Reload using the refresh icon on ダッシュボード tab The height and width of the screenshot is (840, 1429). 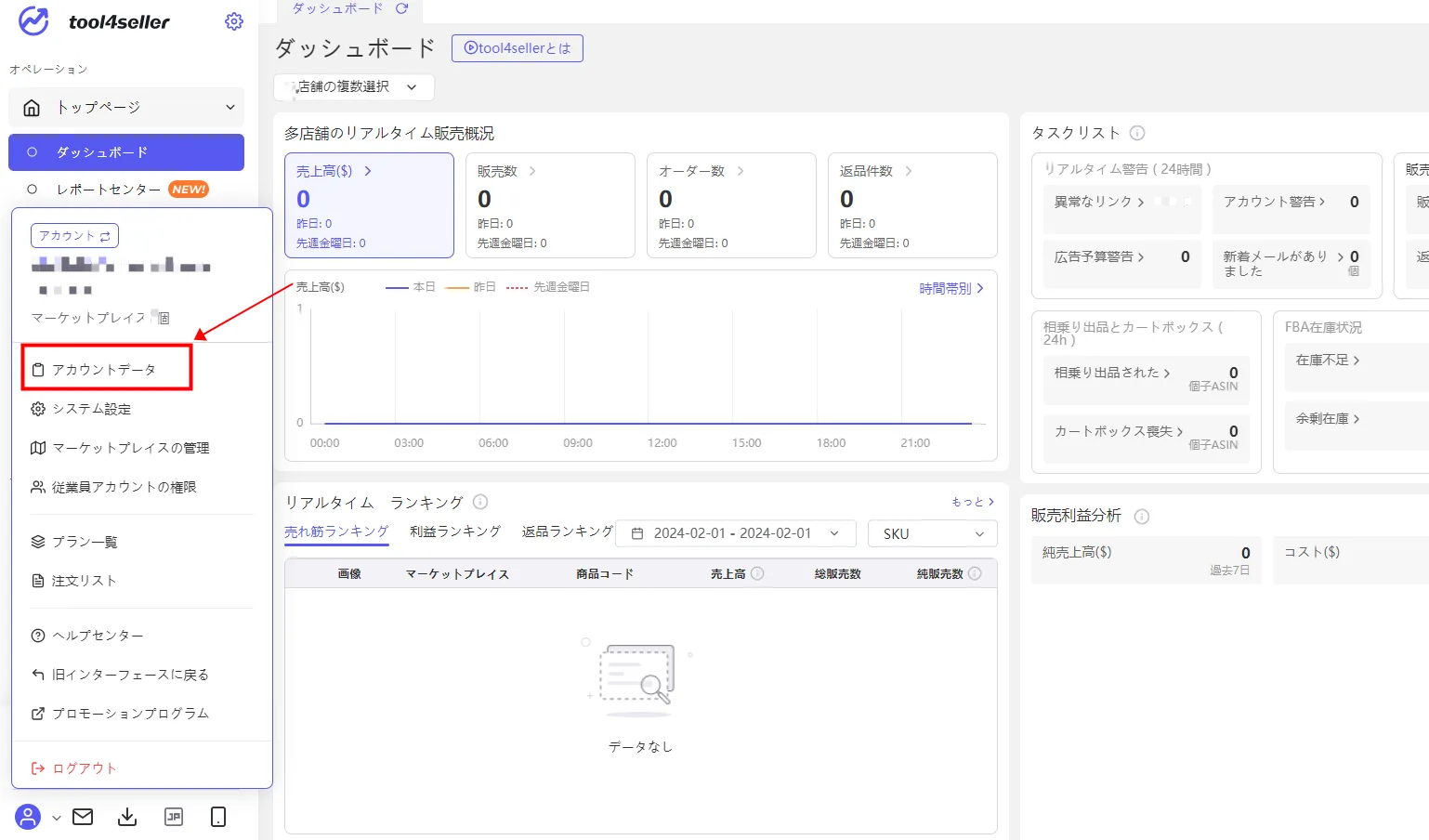[402, 8]
